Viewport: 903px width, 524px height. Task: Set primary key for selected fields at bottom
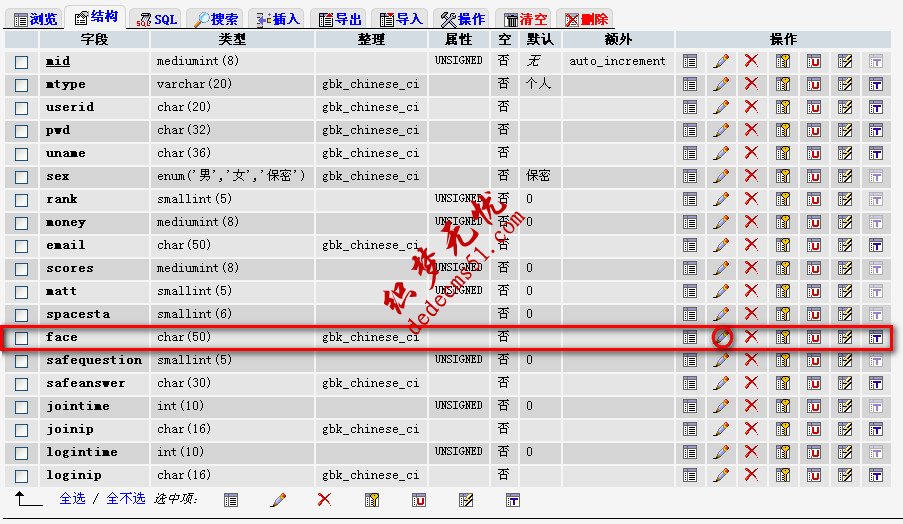click(372, 500)
